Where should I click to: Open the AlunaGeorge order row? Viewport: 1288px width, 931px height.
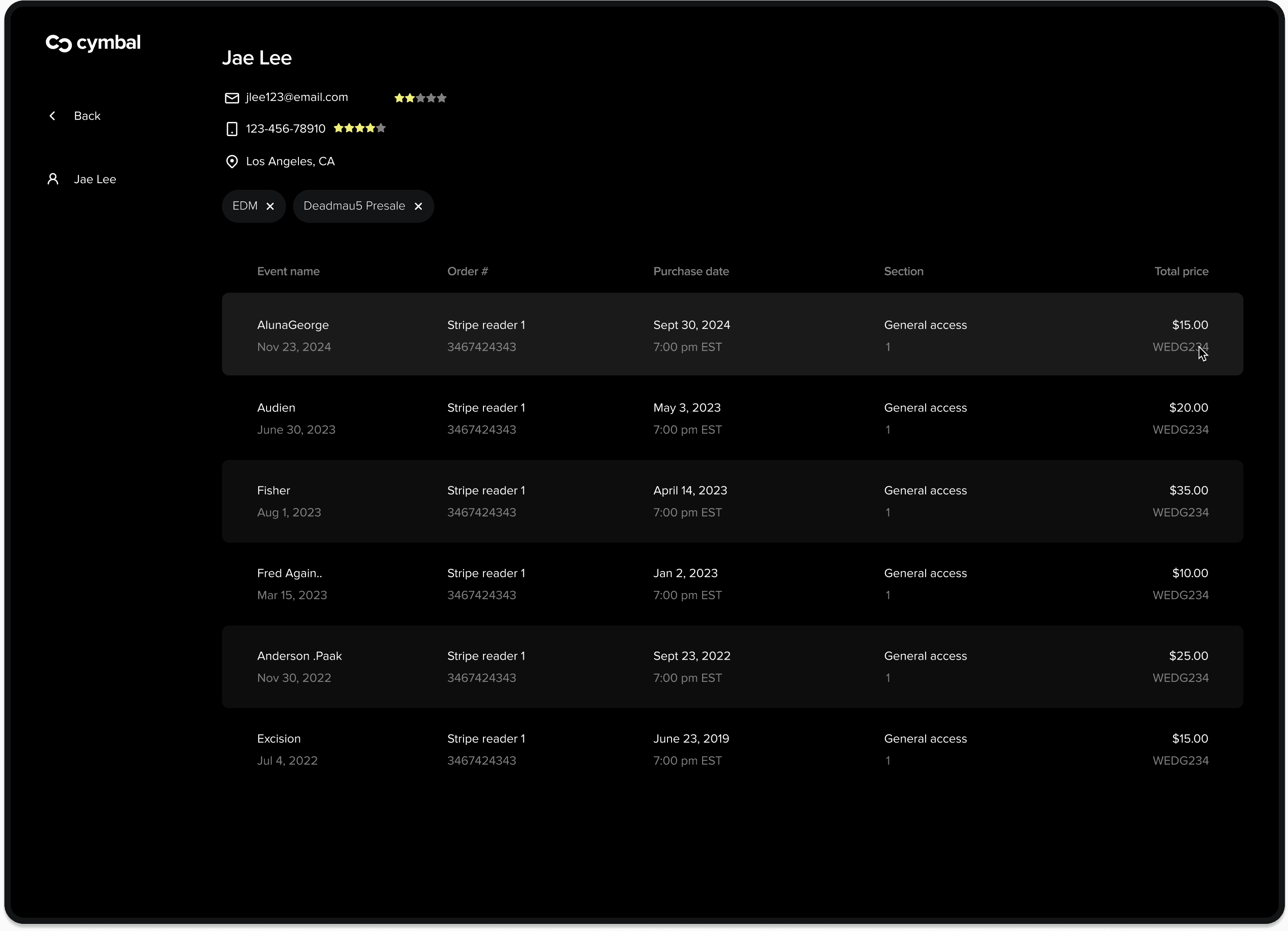(x=732, y=334)
